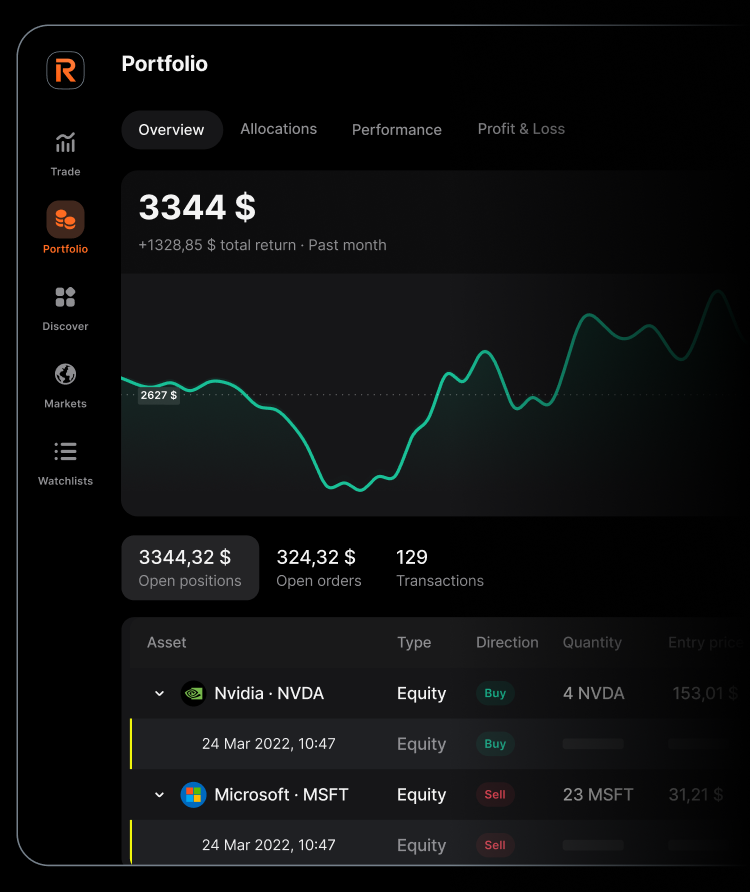Show Open orders 324,32 $
The image size is (750, 892).
318,568
